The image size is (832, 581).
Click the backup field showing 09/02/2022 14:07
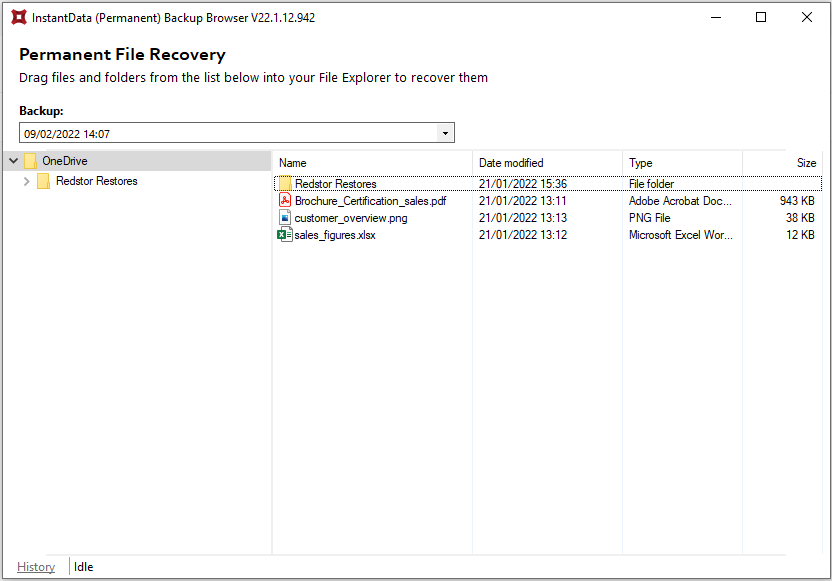[x=237, y=133]
